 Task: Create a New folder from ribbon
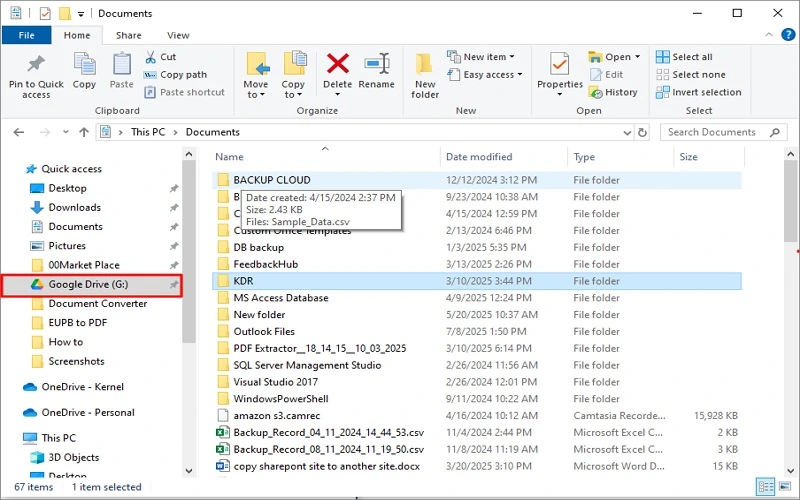424,76
